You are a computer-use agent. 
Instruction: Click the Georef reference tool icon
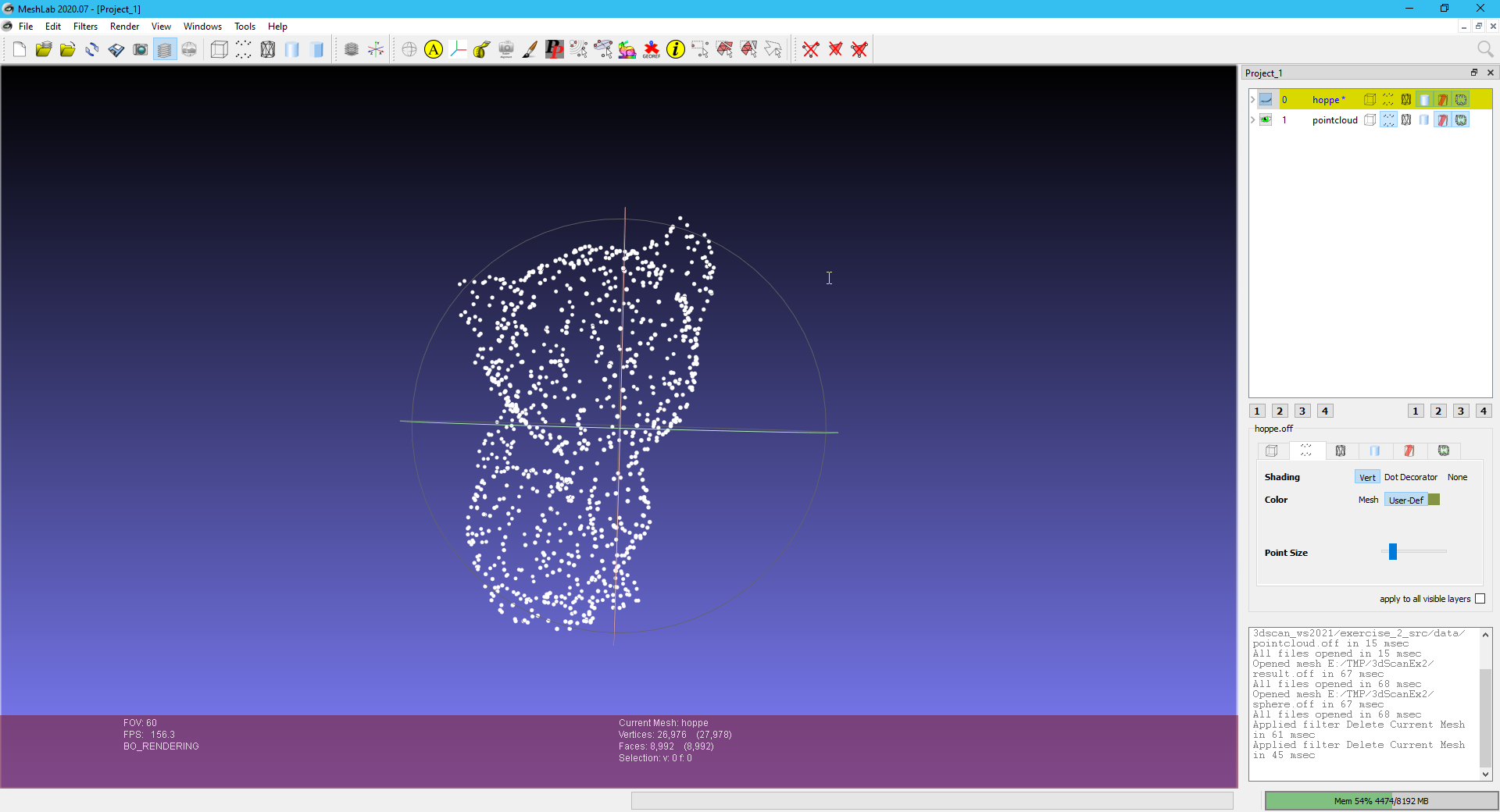[x=652, y=50]
